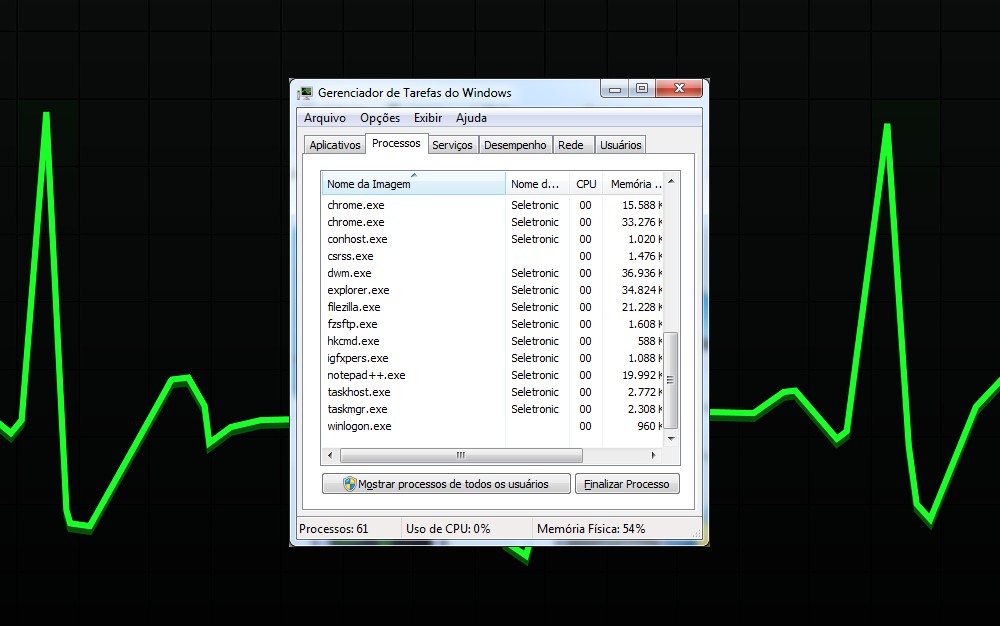Switch to the Rede tab
The height and width of the screenshot is (626, 1000).
[x=570, y=145]
